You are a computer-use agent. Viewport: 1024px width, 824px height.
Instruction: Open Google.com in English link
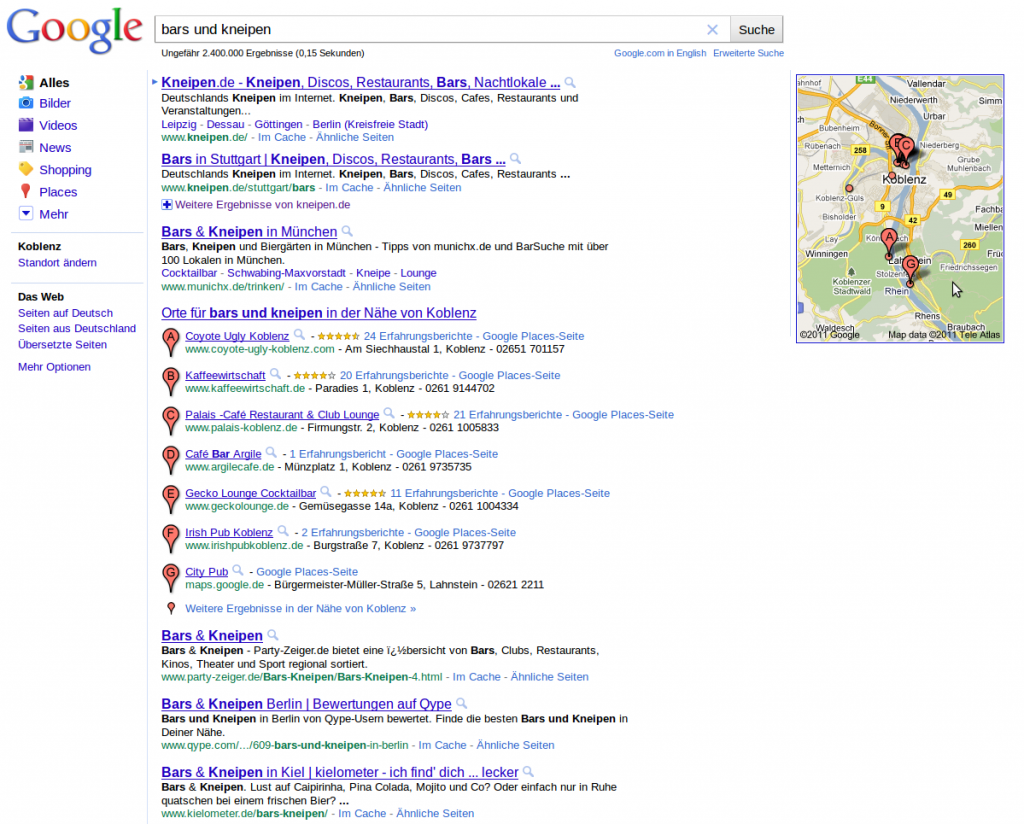pos(660,53)
